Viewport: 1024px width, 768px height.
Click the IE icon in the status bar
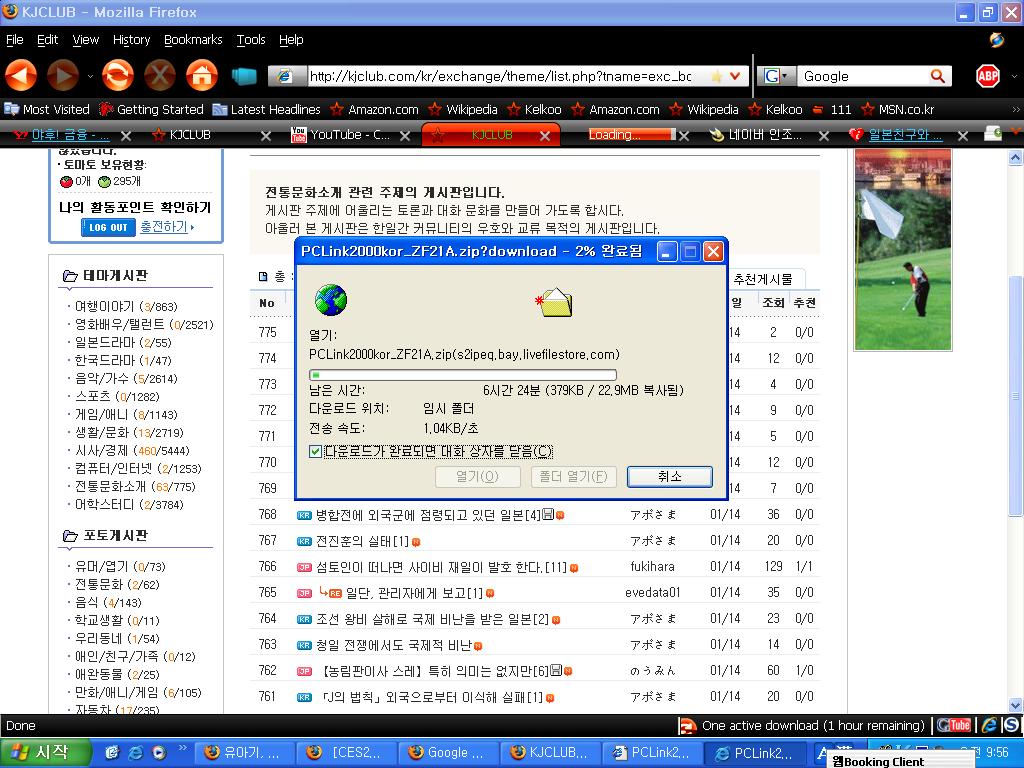[x=988, y=725]
